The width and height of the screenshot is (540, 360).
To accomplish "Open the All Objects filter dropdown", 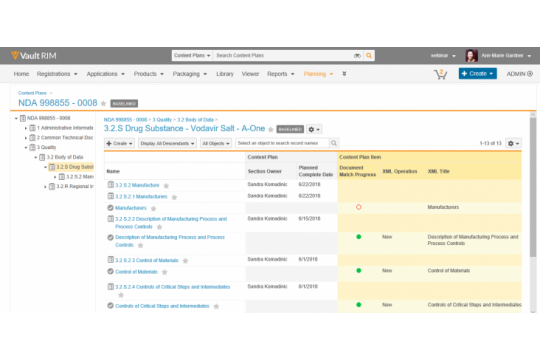I will pos(216,143).
